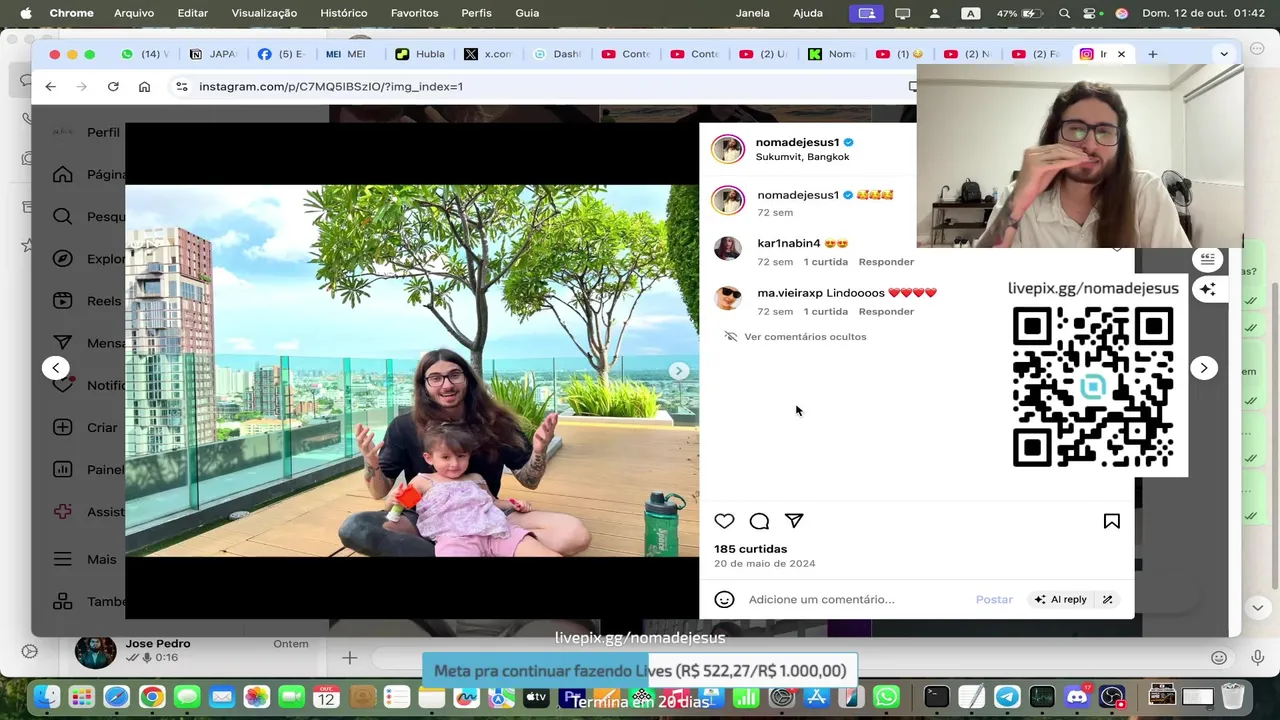The image size is (1280, 720).
Task: Open new tab with plus button
Action: pyautogui.click(x=1153, y=54)
